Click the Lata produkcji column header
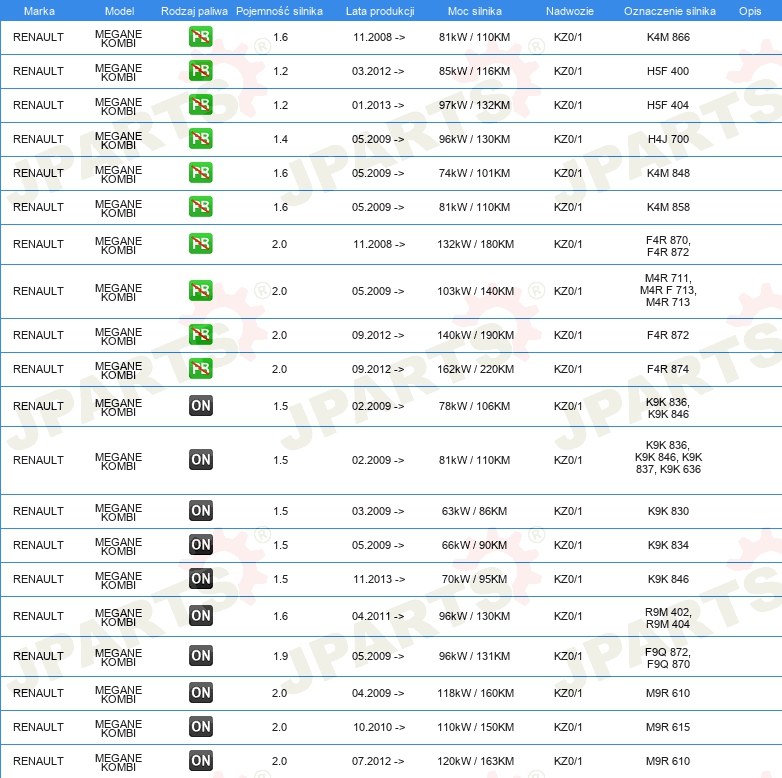This screenshot has width=782, height=778. point(378,11)
